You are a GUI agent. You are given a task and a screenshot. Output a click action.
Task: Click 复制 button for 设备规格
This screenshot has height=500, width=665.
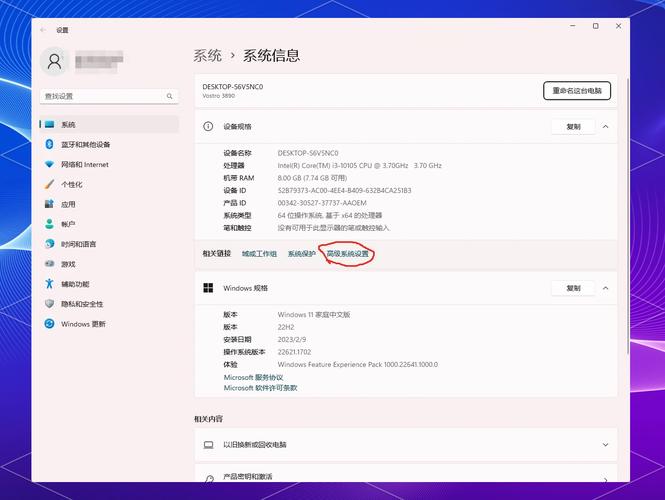coord(573,126)
